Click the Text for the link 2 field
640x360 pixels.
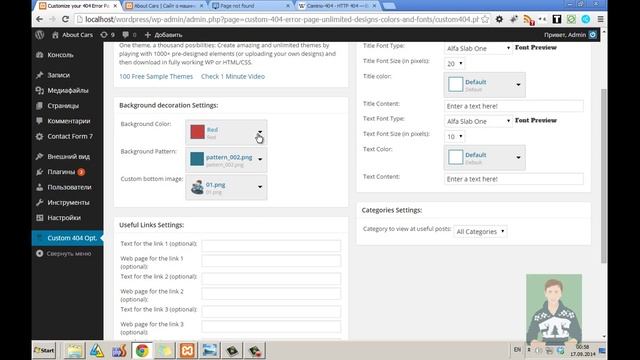pos(271,278)
